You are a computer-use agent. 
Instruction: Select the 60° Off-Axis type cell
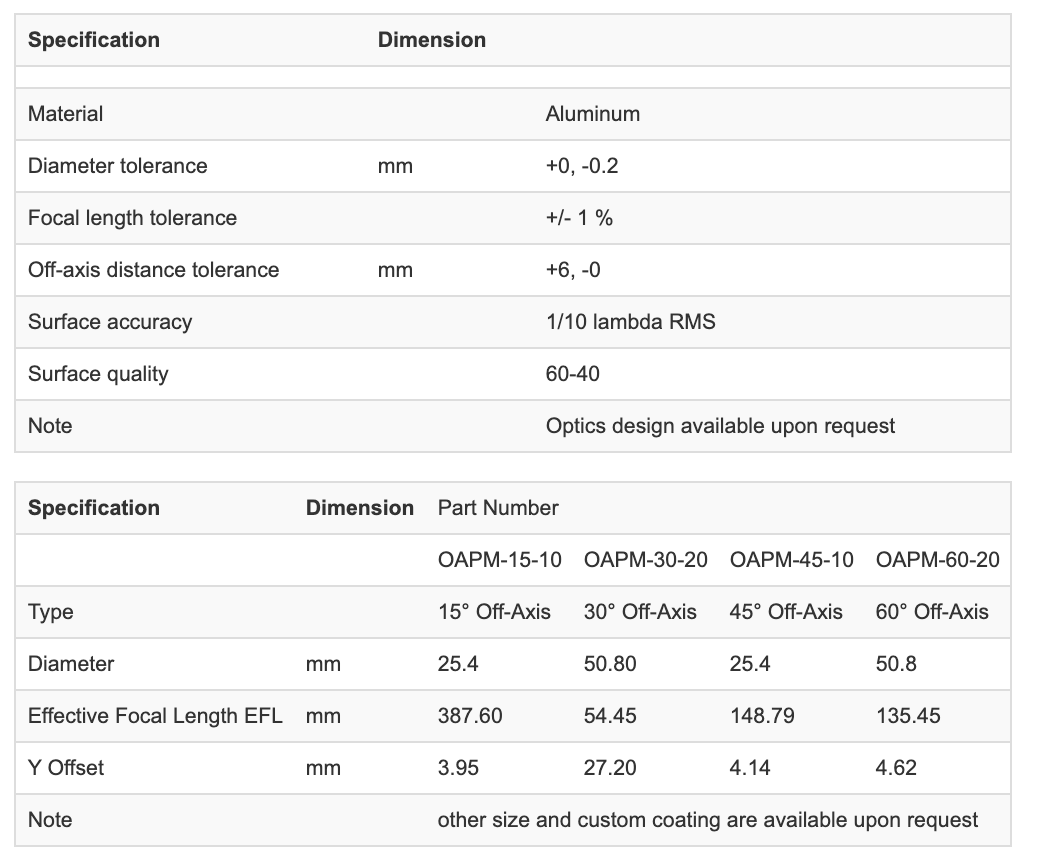click(932, 612)
